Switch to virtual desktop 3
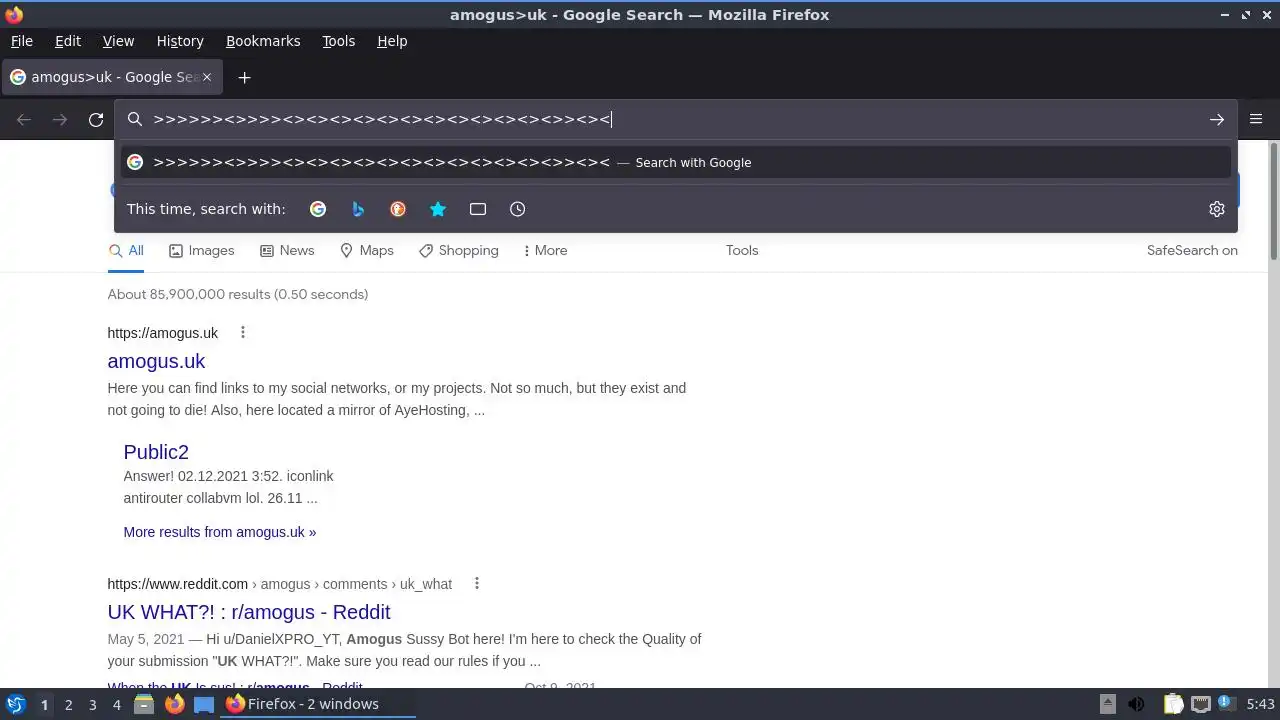Image resolution: width=1280 pixels, height=720 pixels. pyautogui.click(x=92, y=704)
